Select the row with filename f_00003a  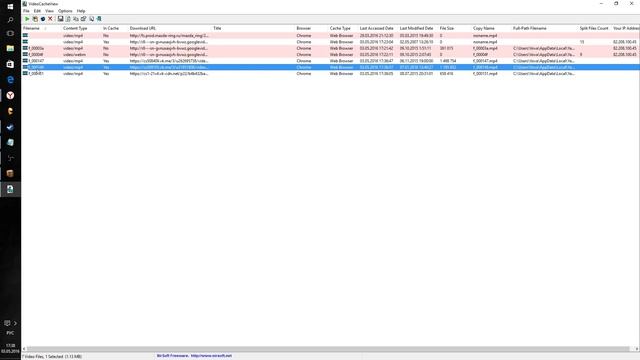tap(331, 48)
